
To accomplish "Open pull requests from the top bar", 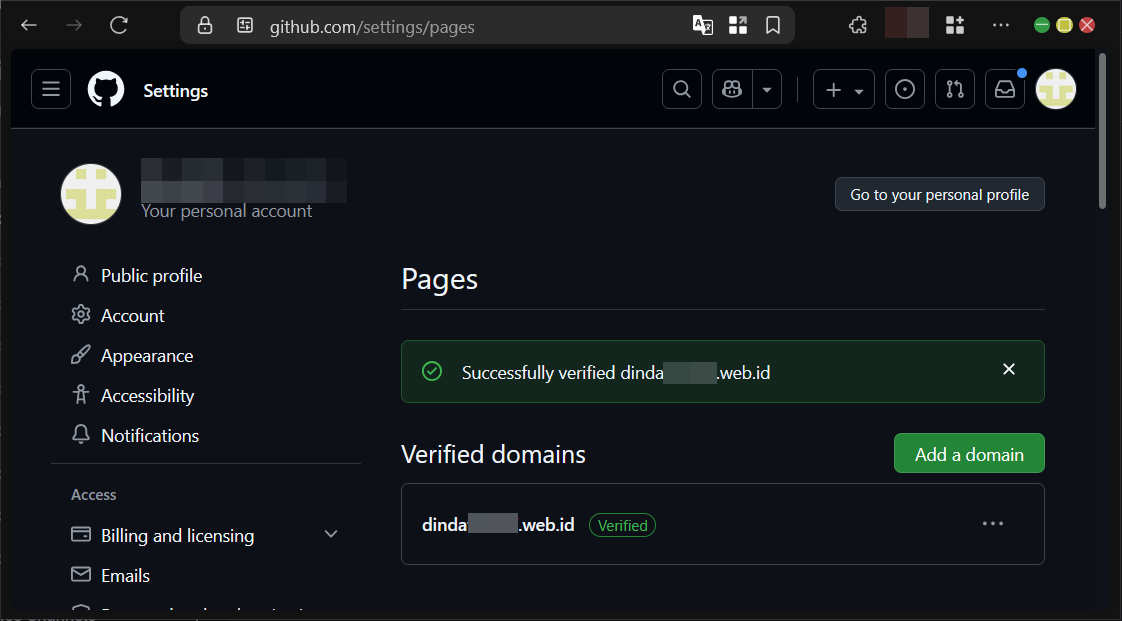I will click(955, 89).
